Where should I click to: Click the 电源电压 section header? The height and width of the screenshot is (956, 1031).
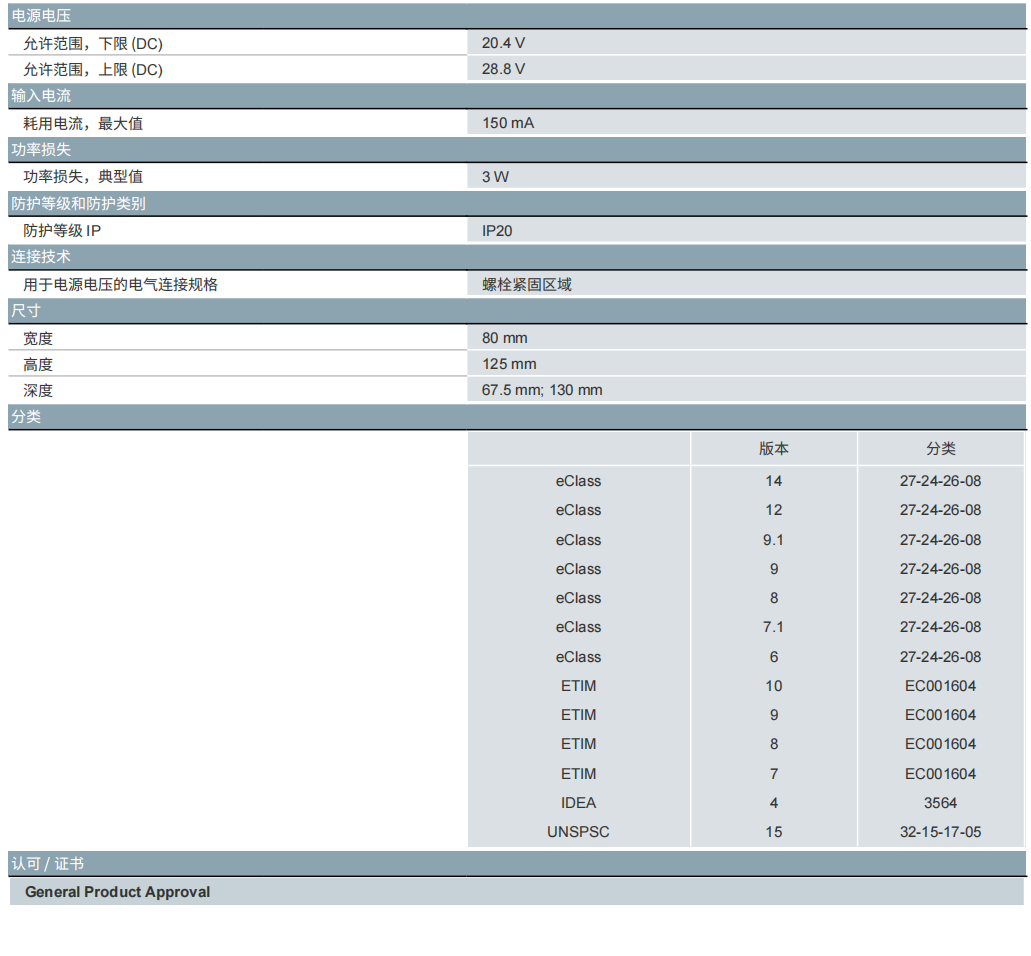coord(41,16)
